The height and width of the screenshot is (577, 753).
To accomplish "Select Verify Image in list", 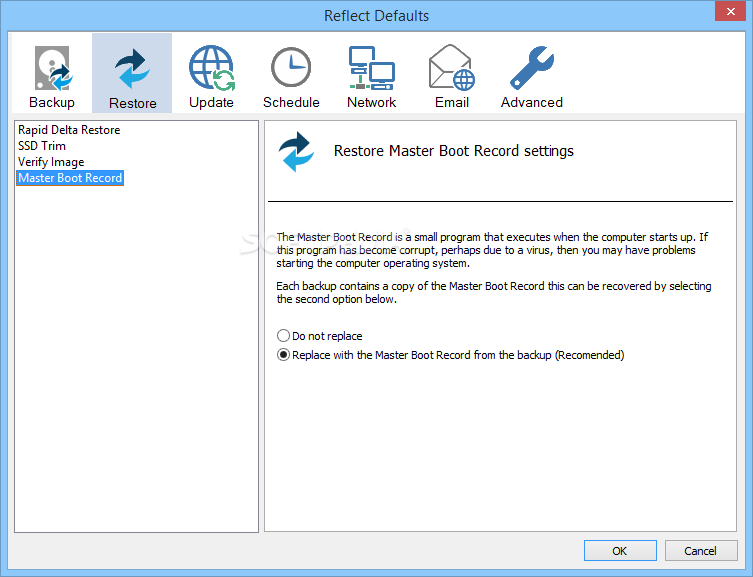I will 51,162.
